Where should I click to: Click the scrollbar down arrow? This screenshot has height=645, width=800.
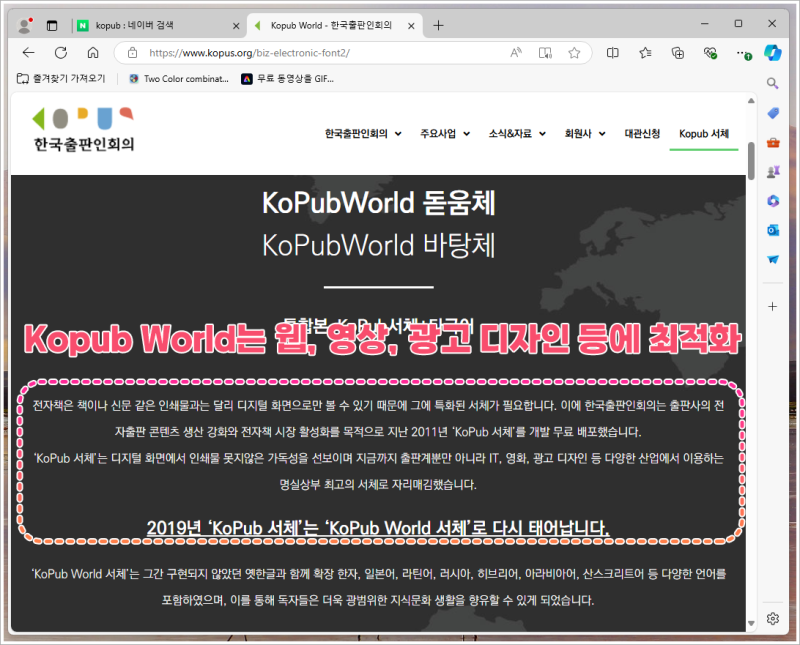[751, 623]
